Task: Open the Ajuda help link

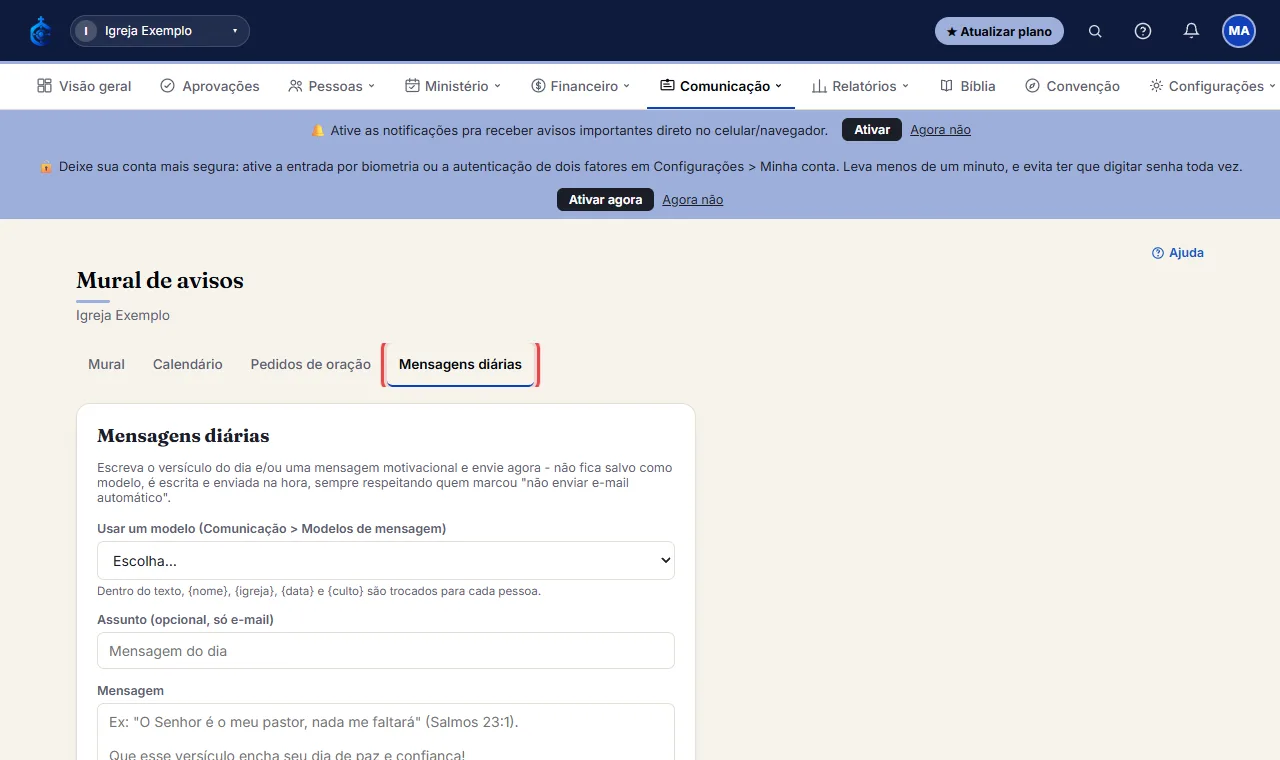Action: coord(1178,253)
